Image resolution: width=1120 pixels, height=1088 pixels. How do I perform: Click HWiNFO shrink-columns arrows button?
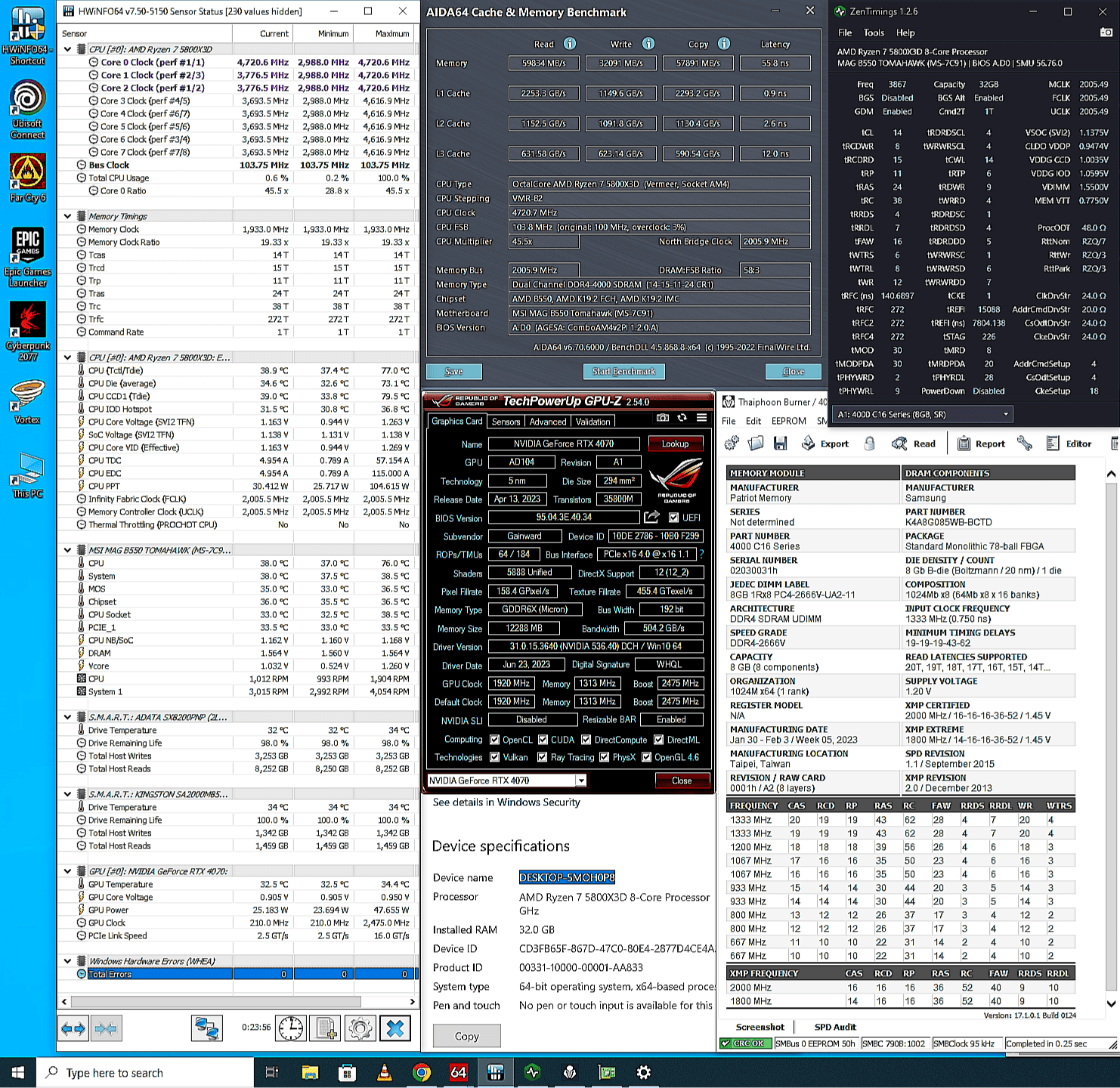(107, 1029)
